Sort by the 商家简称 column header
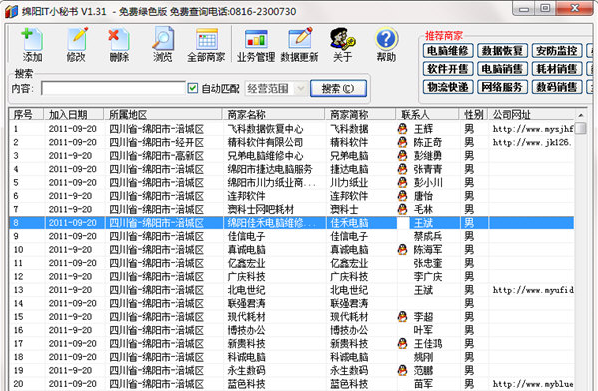The height and width of the screenshot is (391, 598). [361, 114]
